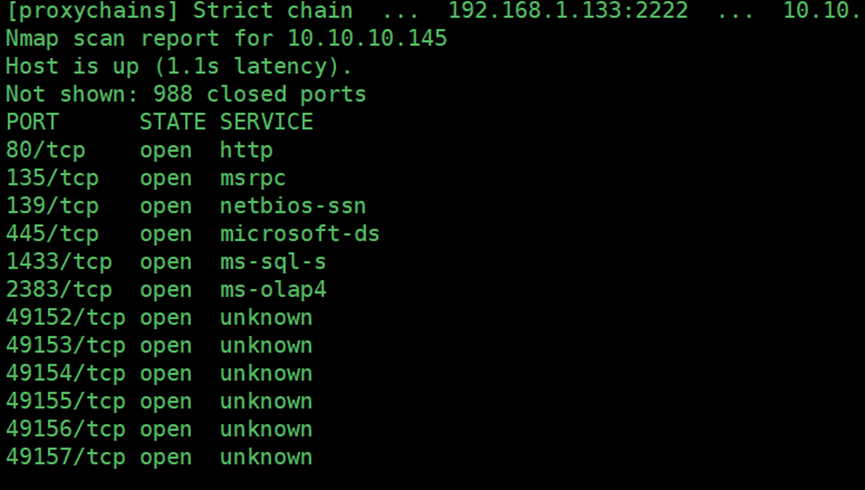Click the 49155/tcp unknown port line
Screen dimensions: 865x490
click(159, 401)
